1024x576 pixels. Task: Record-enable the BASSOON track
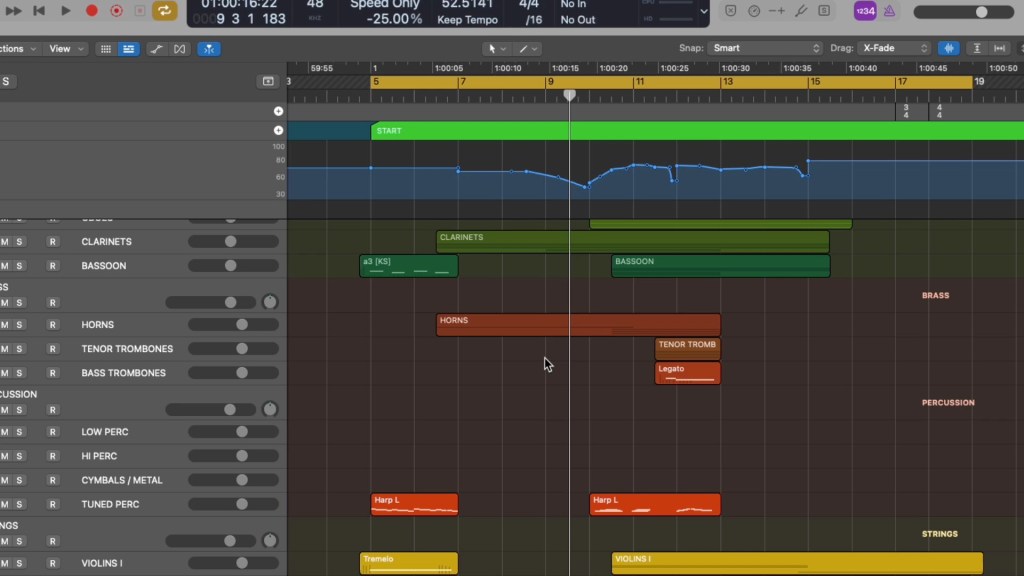tap(53, 266)
